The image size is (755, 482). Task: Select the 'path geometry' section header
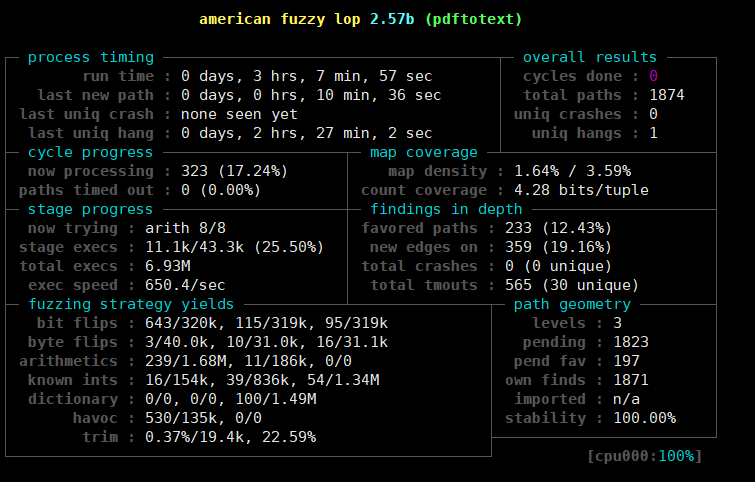572,304
